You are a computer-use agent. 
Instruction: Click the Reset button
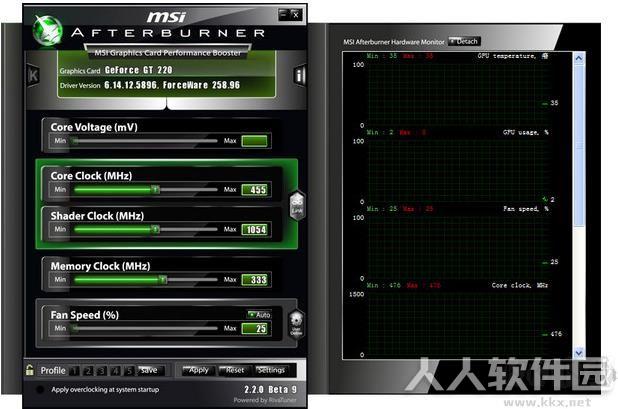(234, 370)
